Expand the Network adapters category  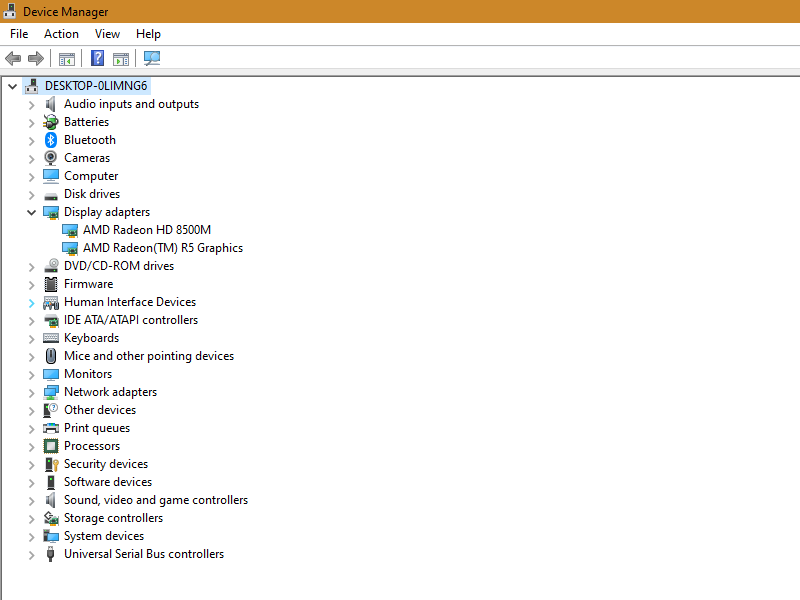32,392
